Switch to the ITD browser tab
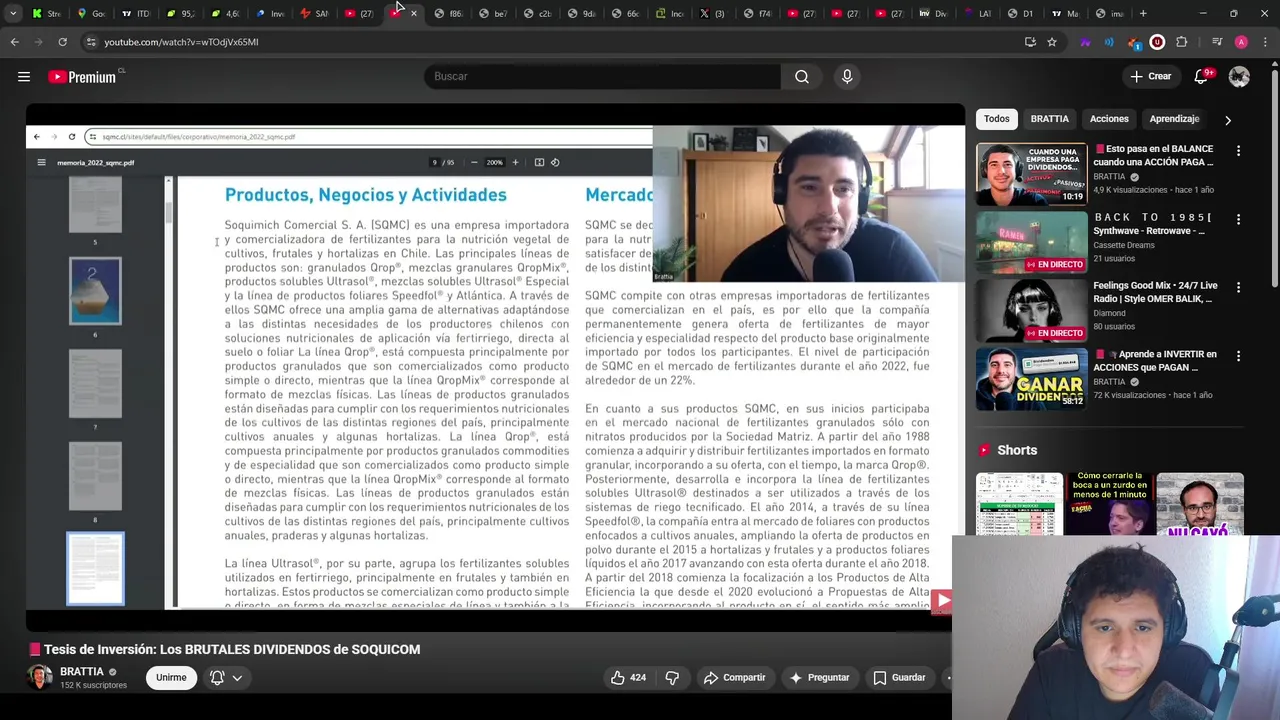The height and width of the screenshot is (720, 1280). point(136,14)
